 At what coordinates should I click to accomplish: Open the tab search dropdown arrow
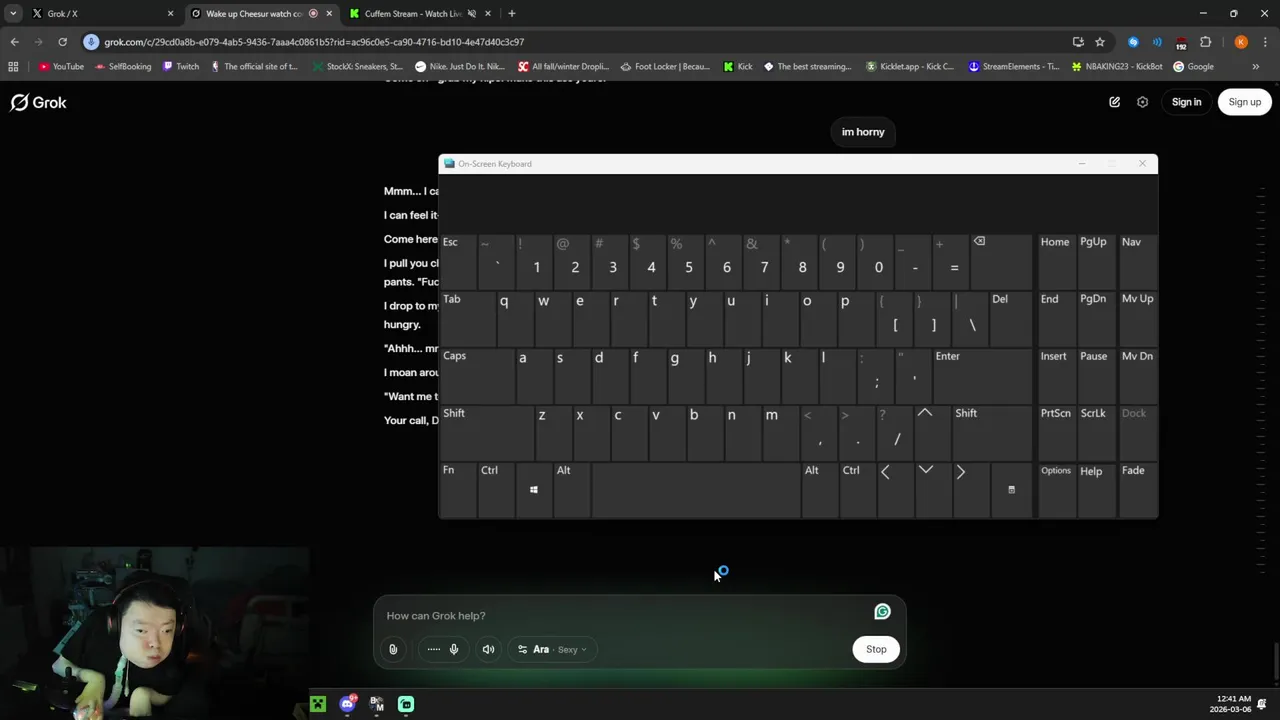[x=13, y=14]
